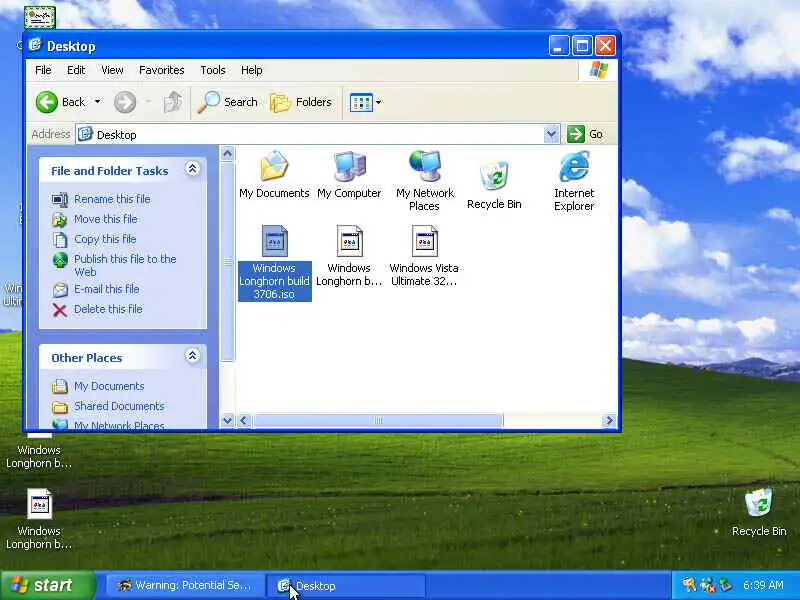
Task: Toggle the Folders pane button
Action: point(301,102)
